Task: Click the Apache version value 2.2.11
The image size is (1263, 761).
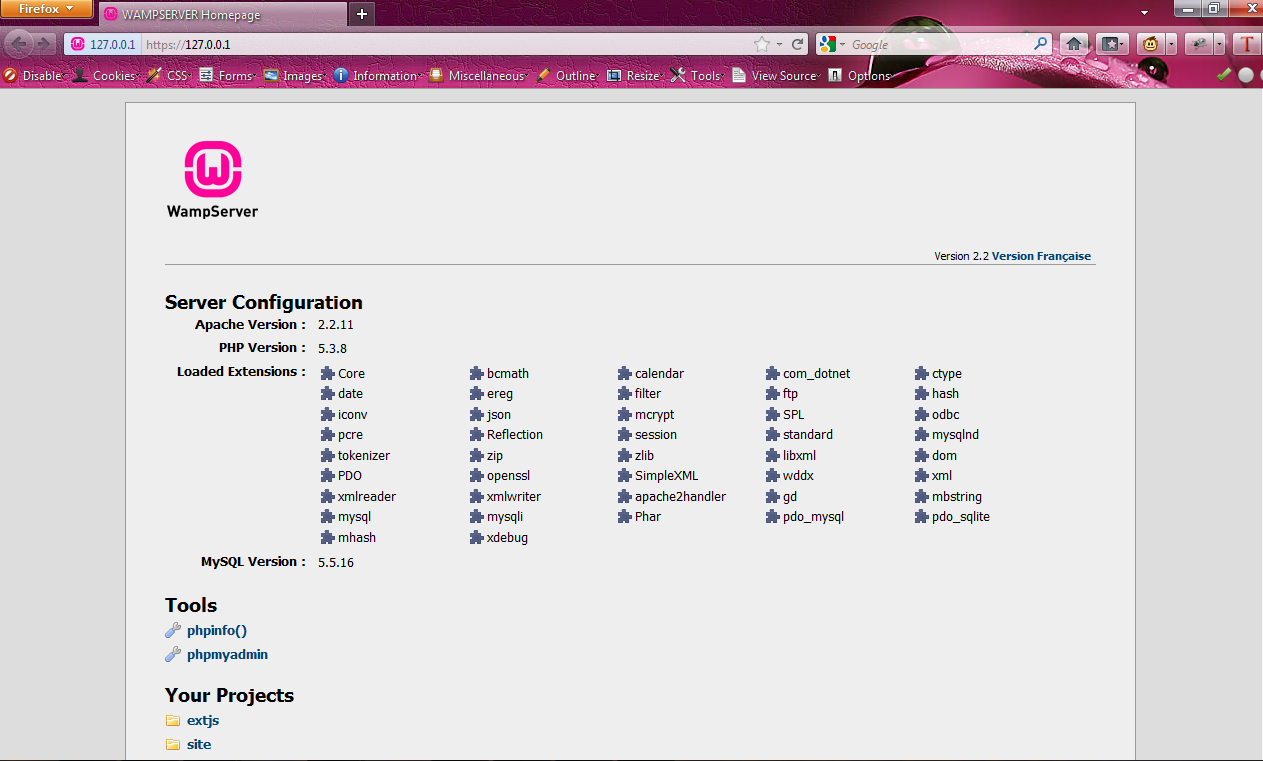Action: coord(336,325)
